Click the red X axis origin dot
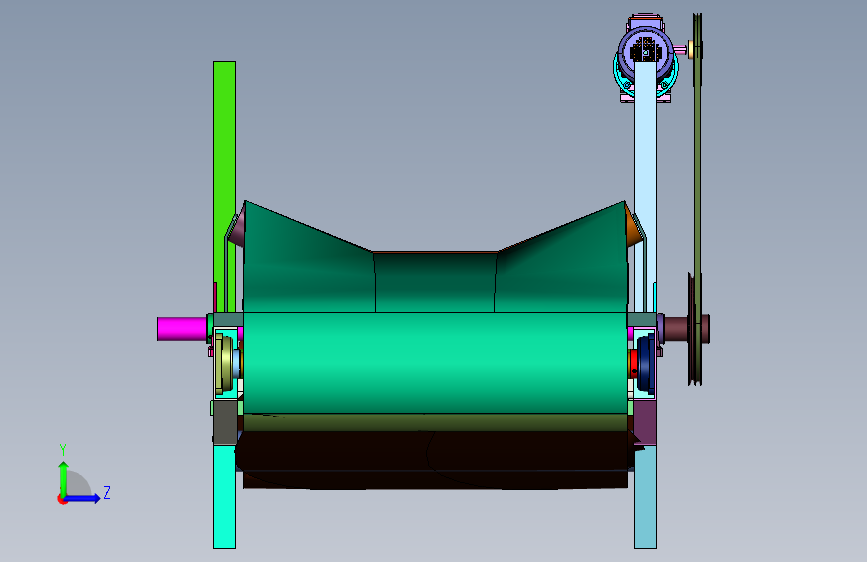This screenshot has width=867, height=562. click(x=62, y=499)
